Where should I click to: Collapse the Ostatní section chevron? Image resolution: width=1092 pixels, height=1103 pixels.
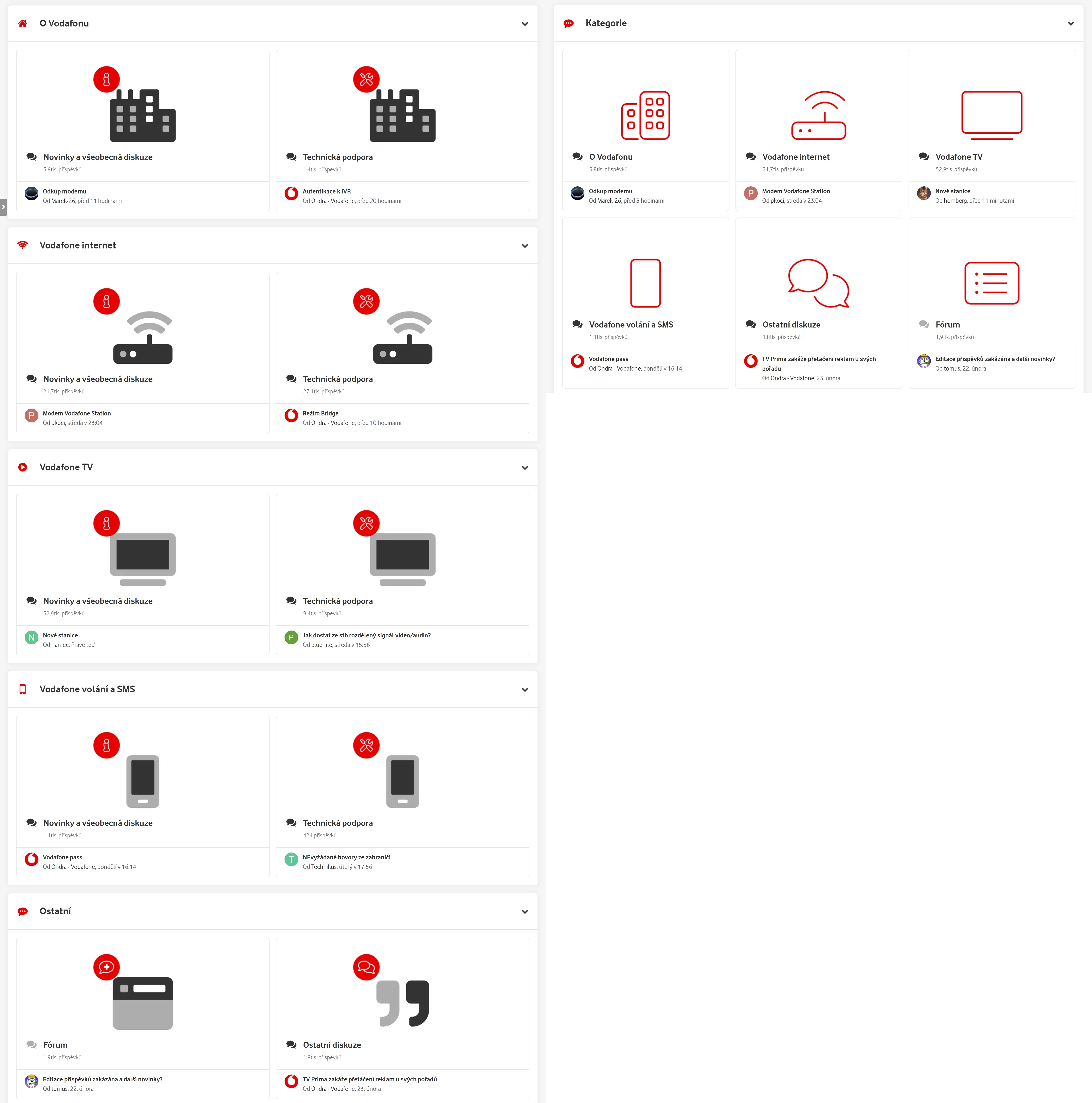[525, 912]
